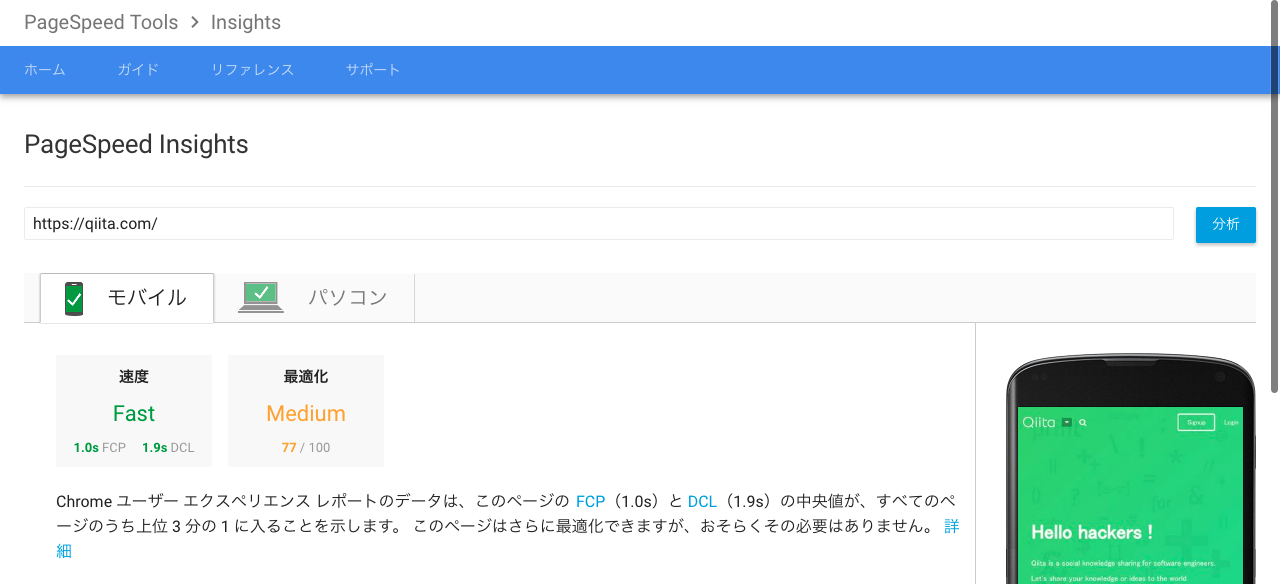Open the サポート menu item
The height and width of the screenshot is (584, 1280).
point(372,69)
